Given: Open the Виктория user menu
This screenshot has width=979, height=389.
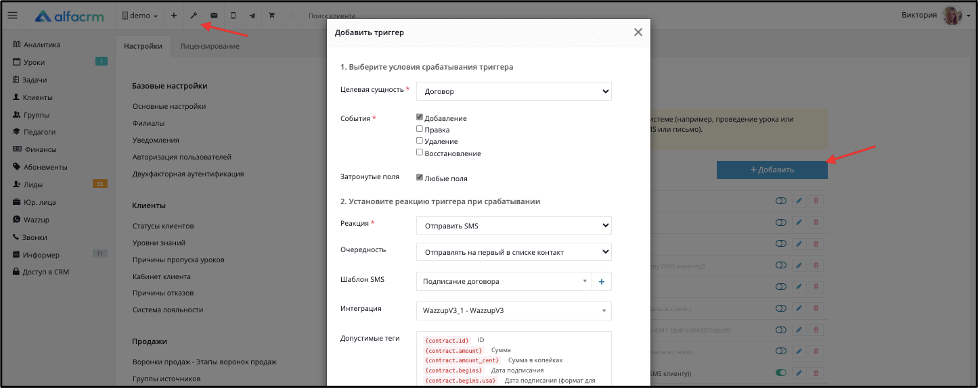Looking at the screenshot, I should [x=936, y=16].
